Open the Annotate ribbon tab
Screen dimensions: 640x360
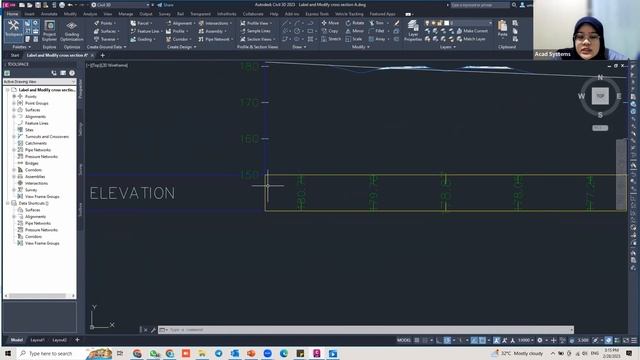[x=49, y=14]
